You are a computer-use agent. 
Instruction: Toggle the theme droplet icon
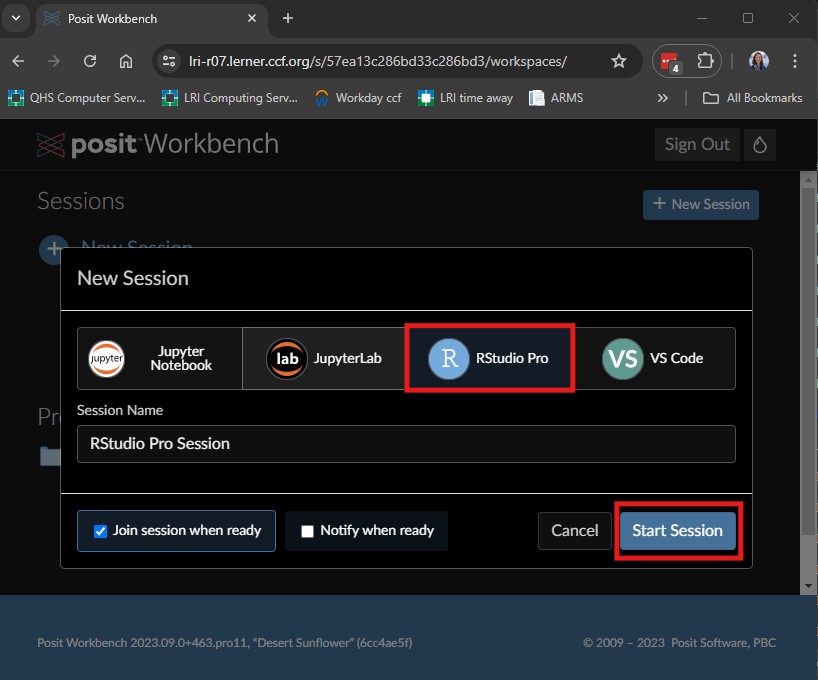(760, 145)
